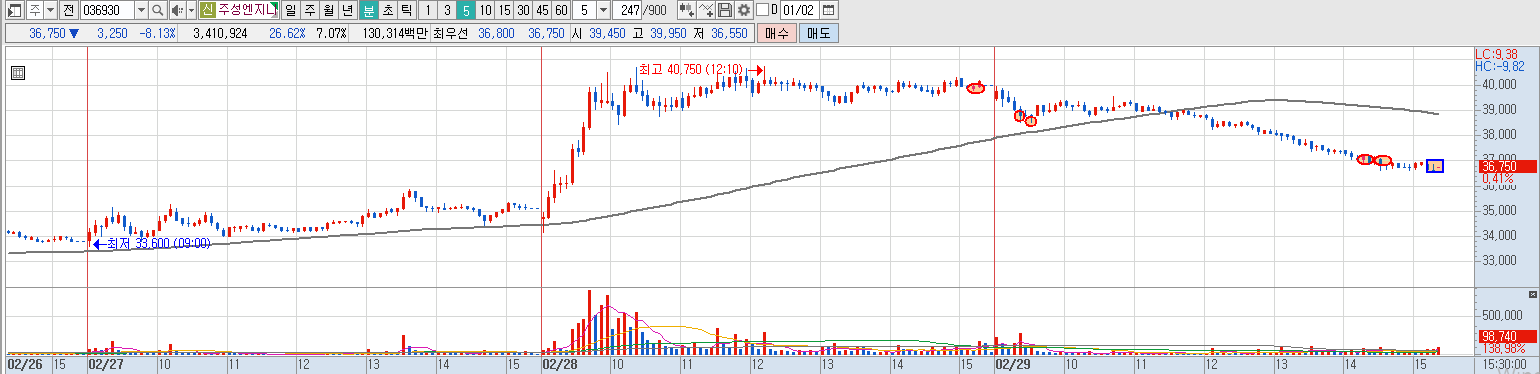Expand the stock code history dropdown
The width and height of the screenshot is (1540, 374).
[x=141, y=10]
